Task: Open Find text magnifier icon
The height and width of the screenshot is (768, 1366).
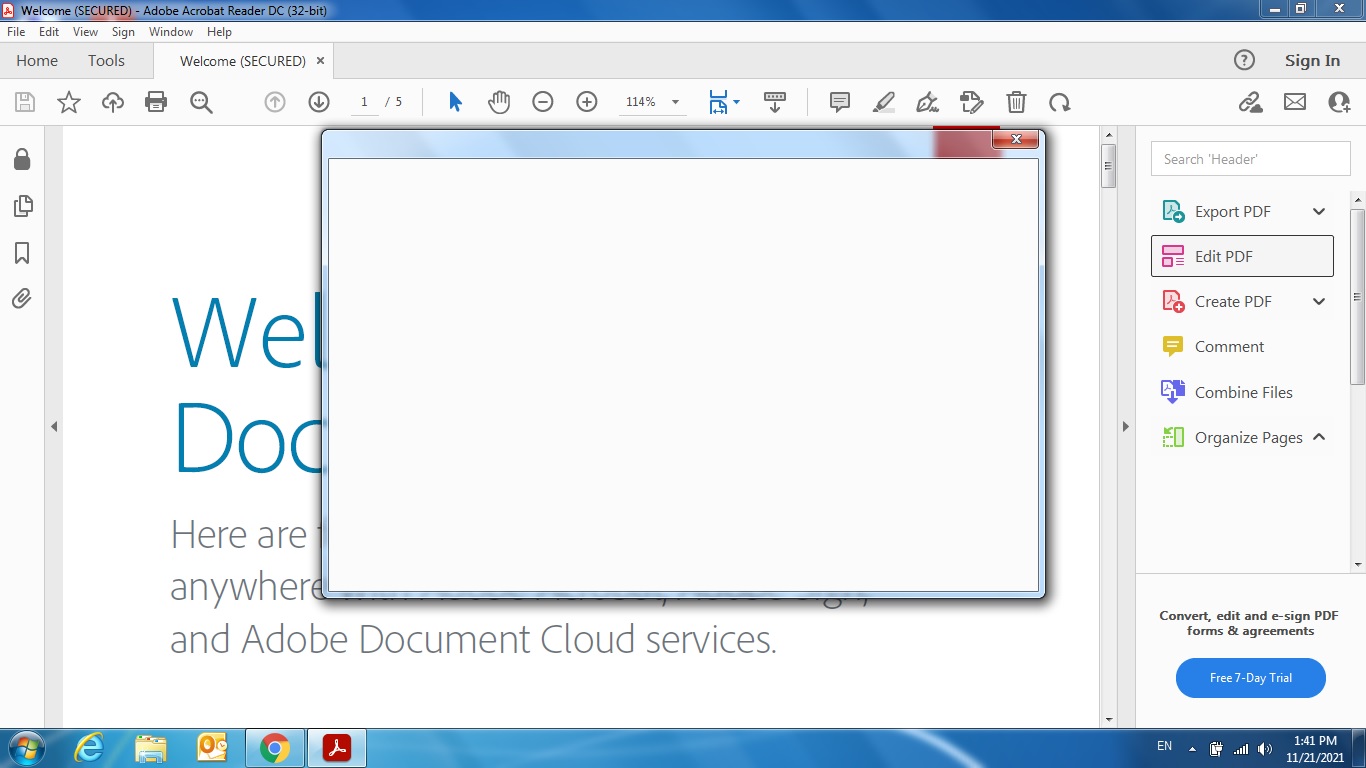Action: pos(201,102)
